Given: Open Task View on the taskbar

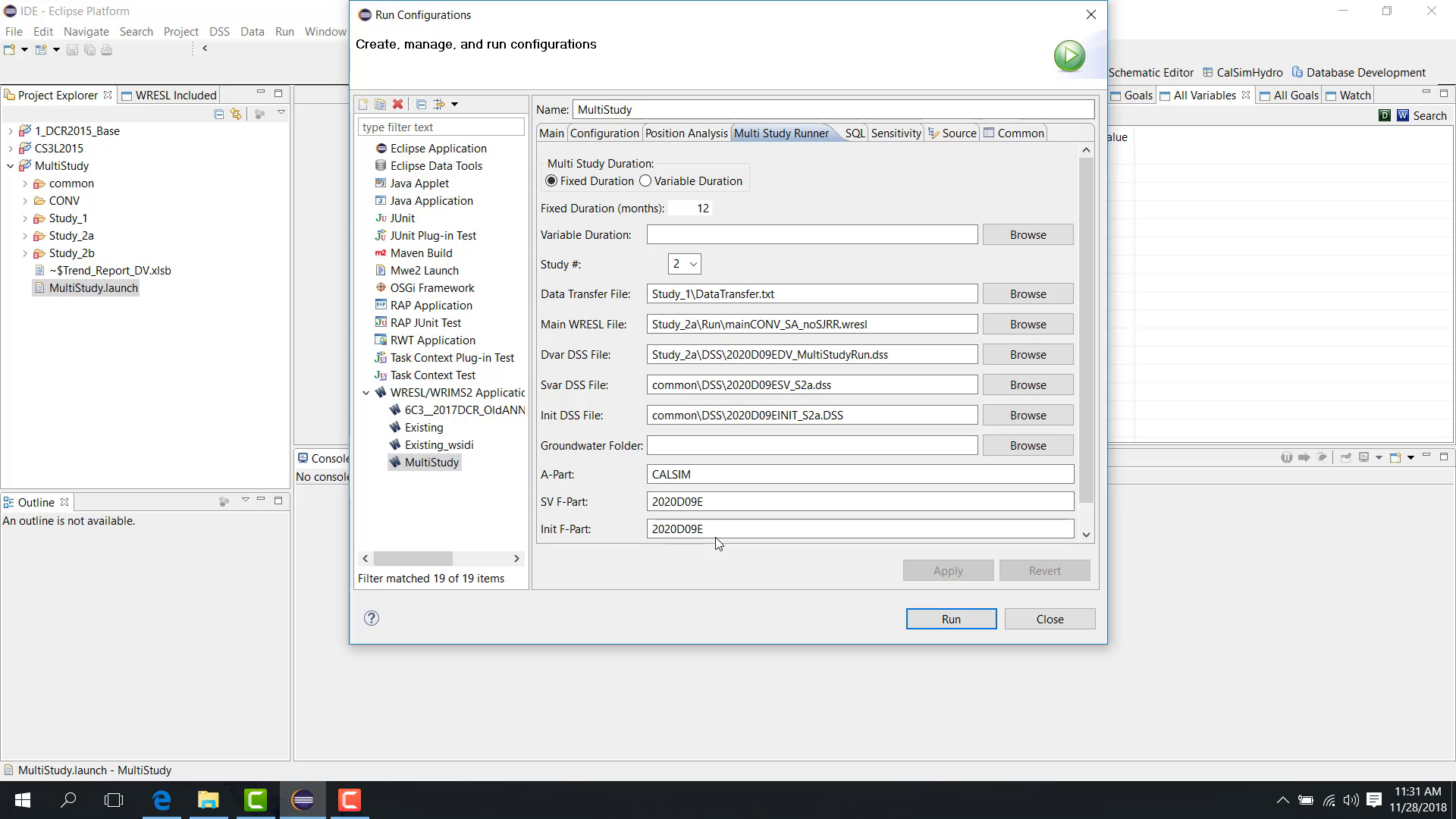Looking at the screenshot, I should 114,800.
